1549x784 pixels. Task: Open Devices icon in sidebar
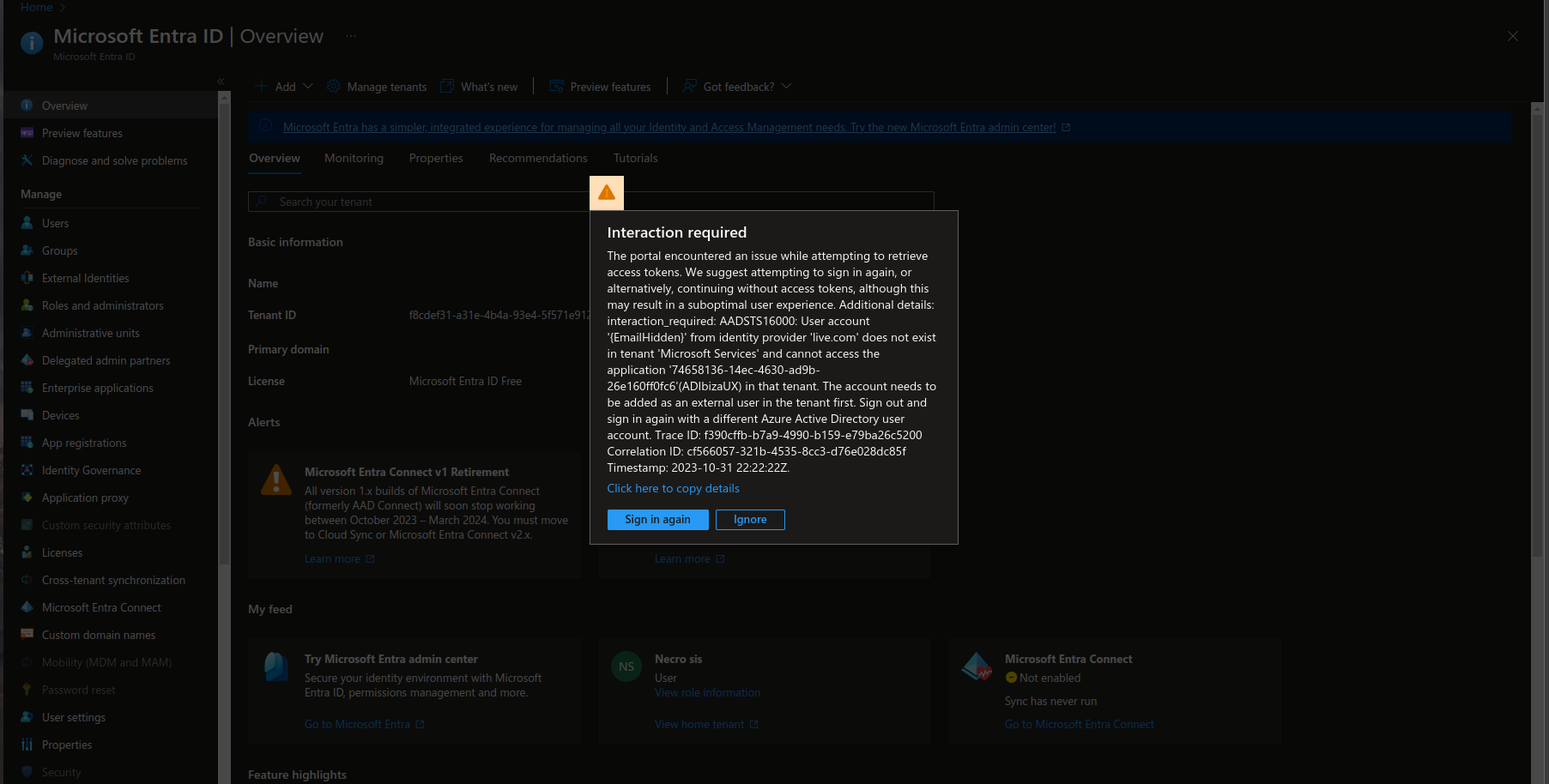coord(27,415)
